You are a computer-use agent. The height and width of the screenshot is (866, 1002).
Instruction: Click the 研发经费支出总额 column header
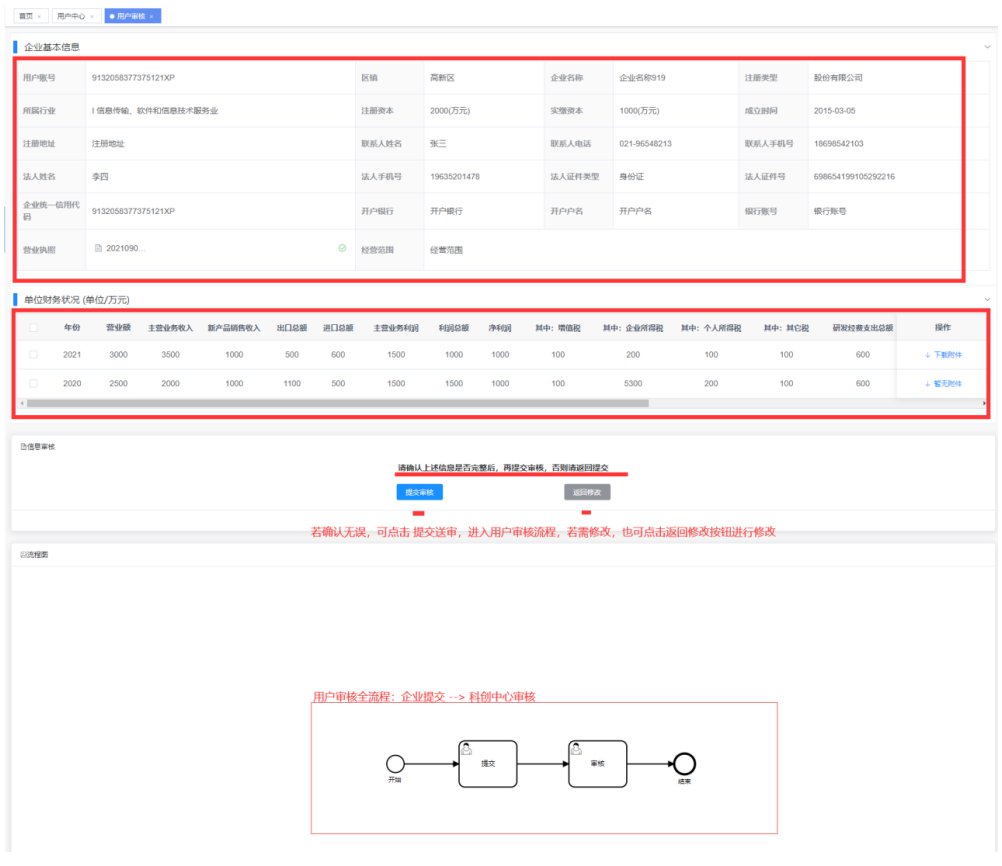[863, 328]
